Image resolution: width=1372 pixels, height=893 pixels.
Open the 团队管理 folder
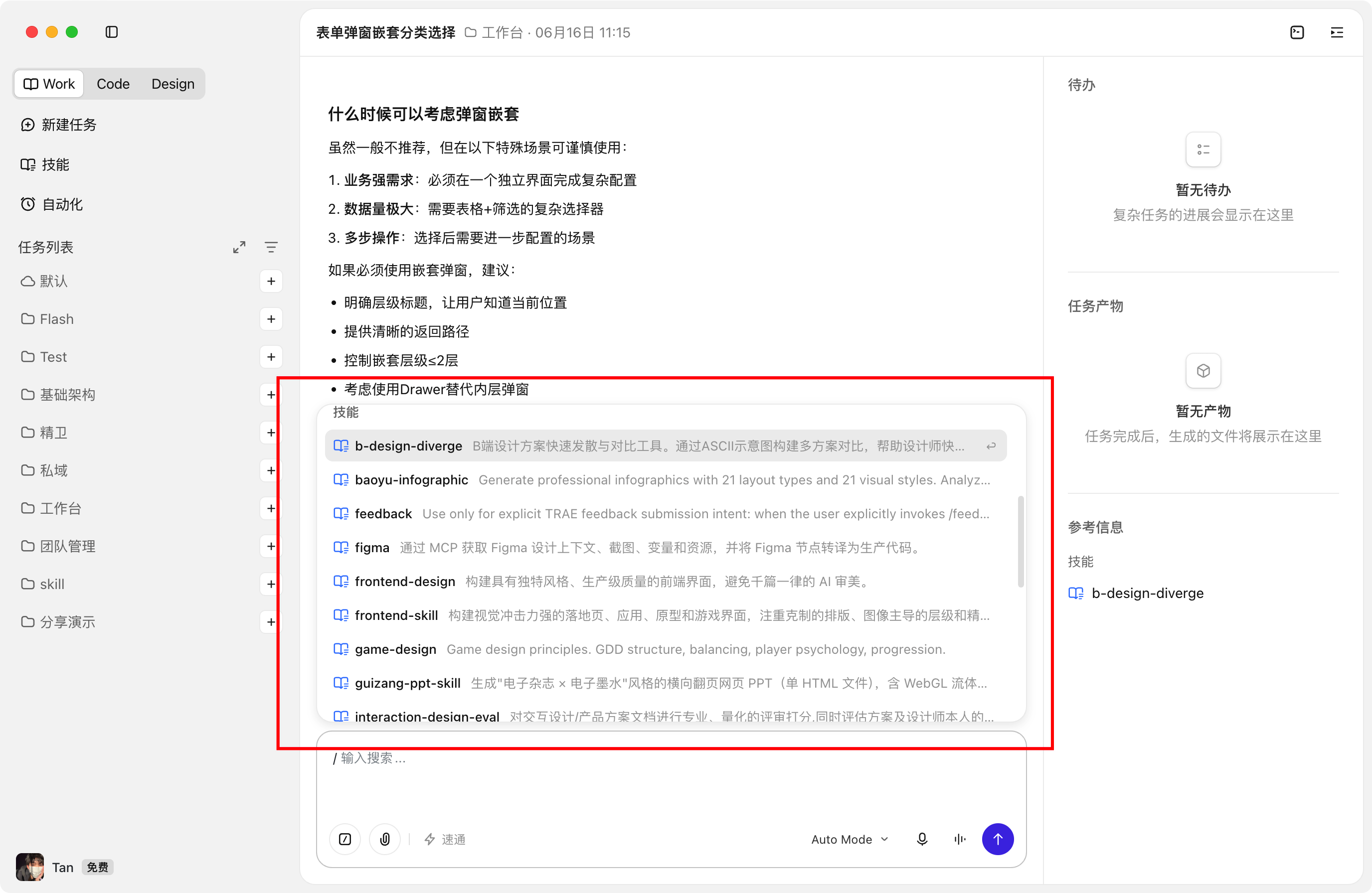tap(58, 546)
